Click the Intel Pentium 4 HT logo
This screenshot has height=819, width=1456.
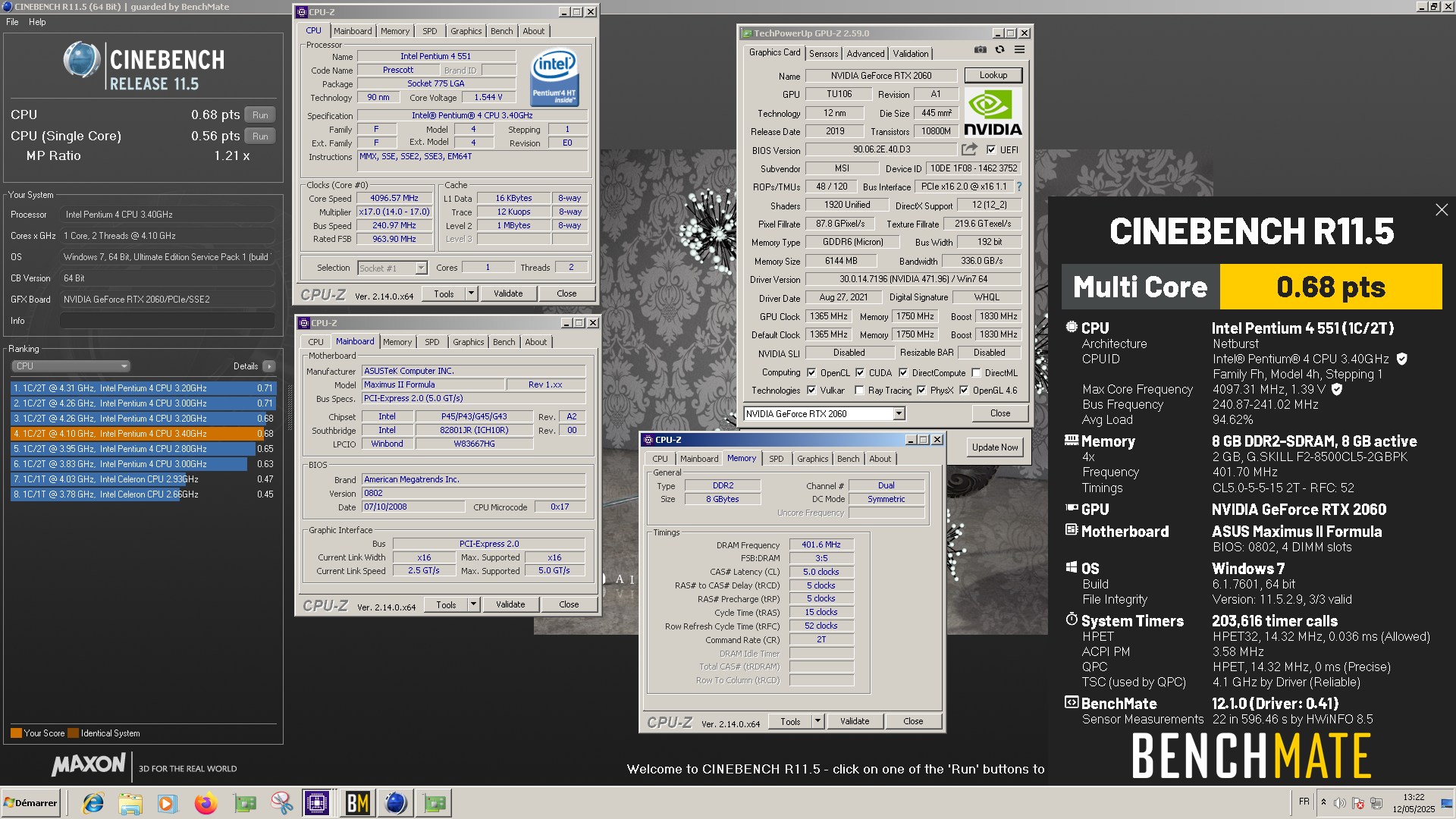coord(554,77)
